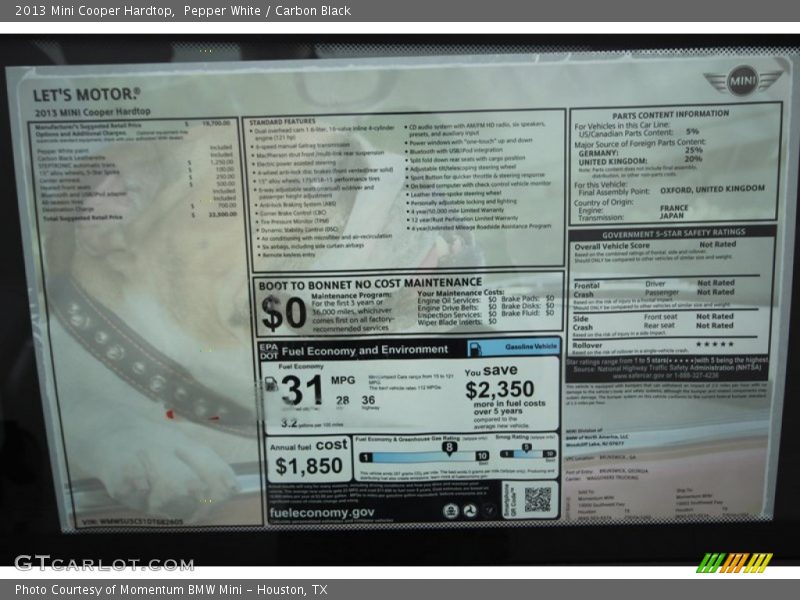
Task: Click the You save label
Action: click(491, 370)
